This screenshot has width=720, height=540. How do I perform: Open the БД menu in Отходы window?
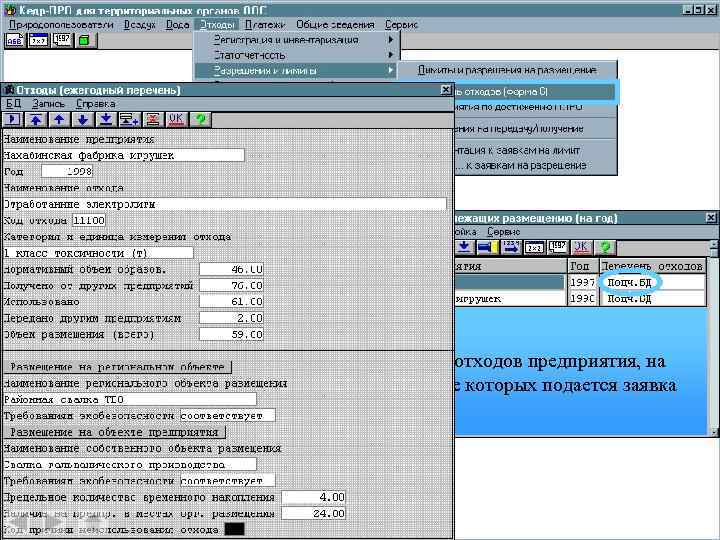pos(14,104)
